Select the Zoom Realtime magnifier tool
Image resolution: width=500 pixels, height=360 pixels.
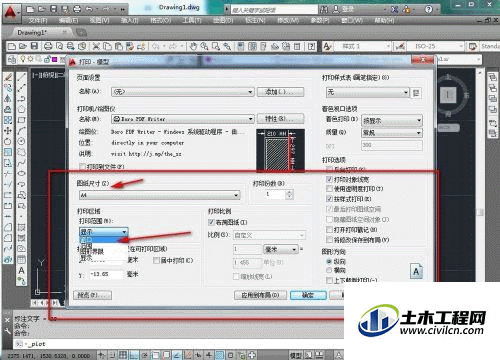(204, 46)
